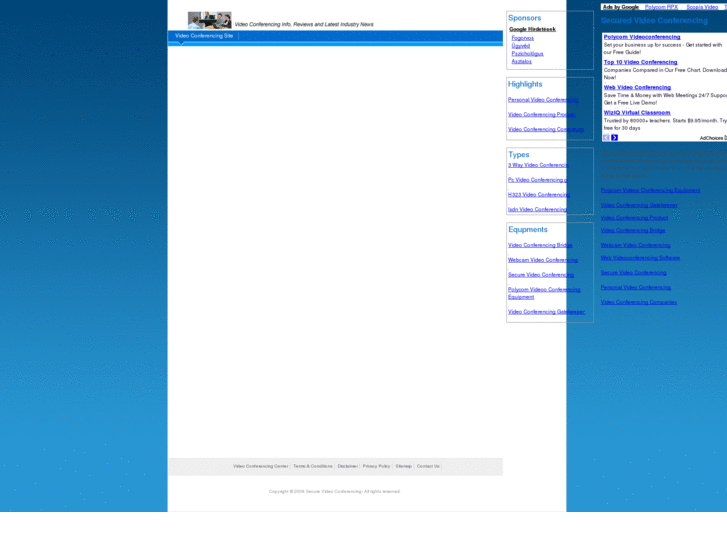Image resolution: width=727 pixels, height=545 pixels.
Task: Open the Isdn Video Conferencing link
Action: click(x=537, y=210)
